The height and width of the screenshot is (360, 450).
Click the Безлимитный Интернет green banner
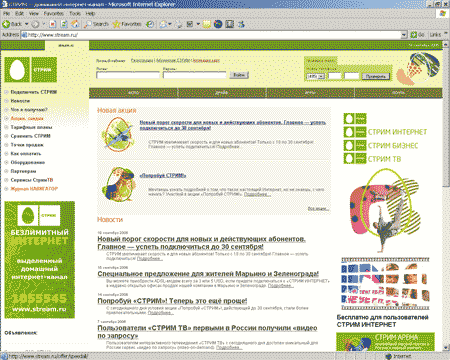pos(40,260)
